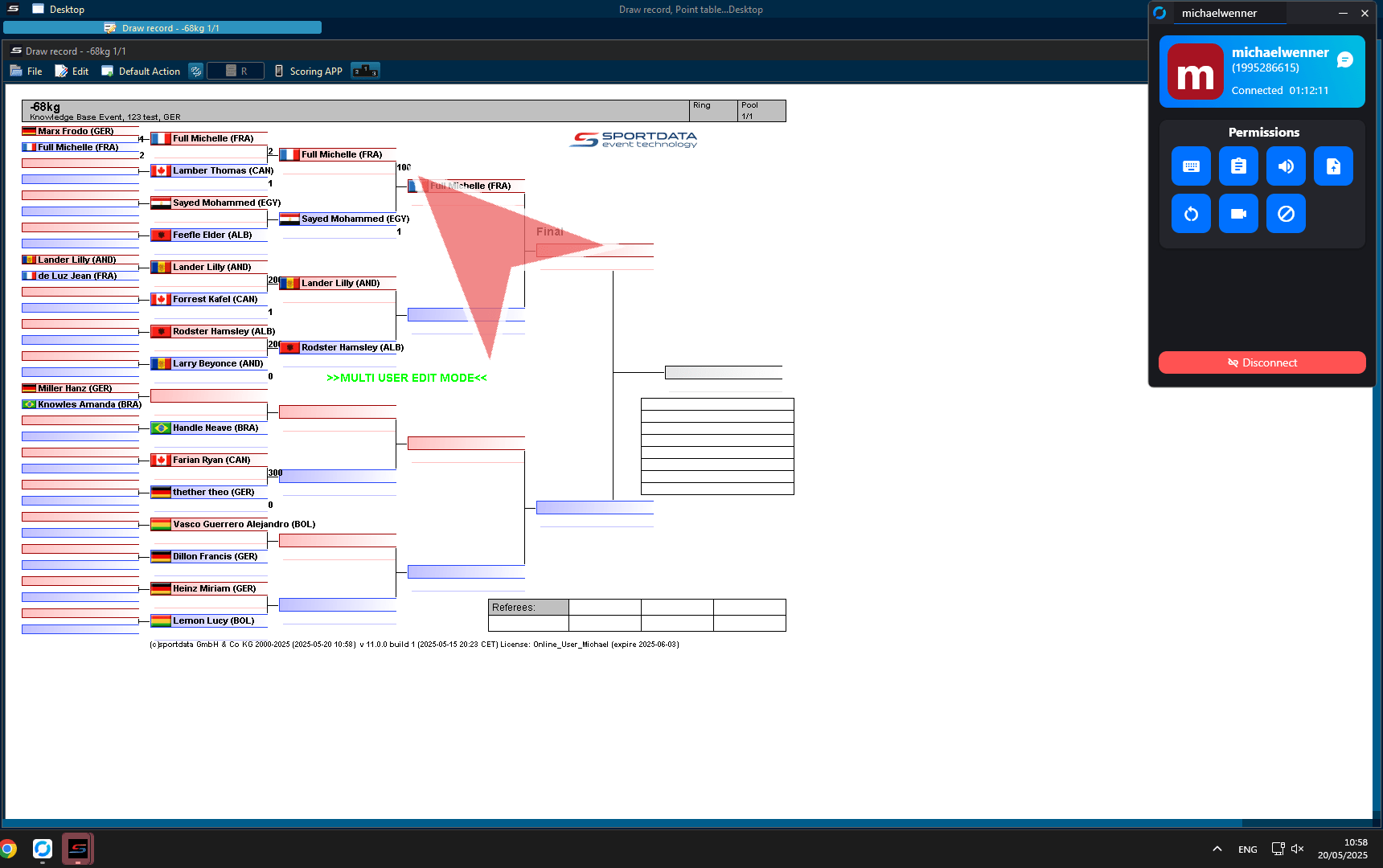Open the Scoring APP
Screen dimensions: 1383x868
pos(308,71)
